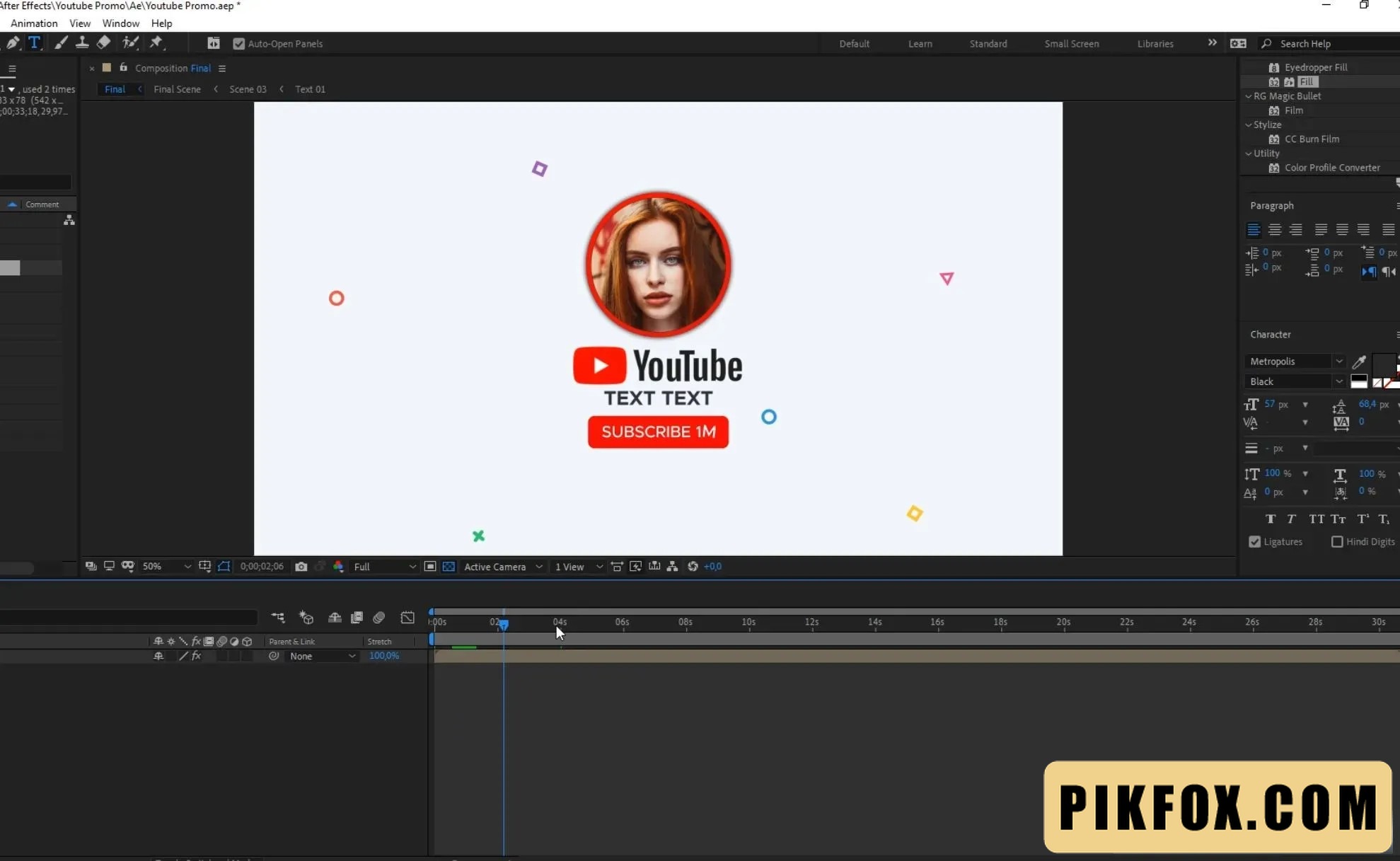Open the Animation menu
1400x861 pixels.
coord(34,23)
